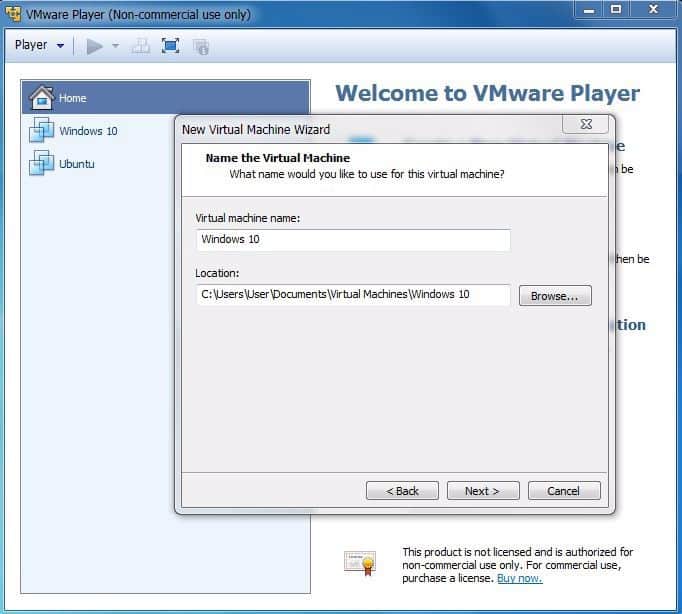Close the New Virtual Machine Wizard dialog
The height and width of the screenshot is (614, 682).
[585, 124]
